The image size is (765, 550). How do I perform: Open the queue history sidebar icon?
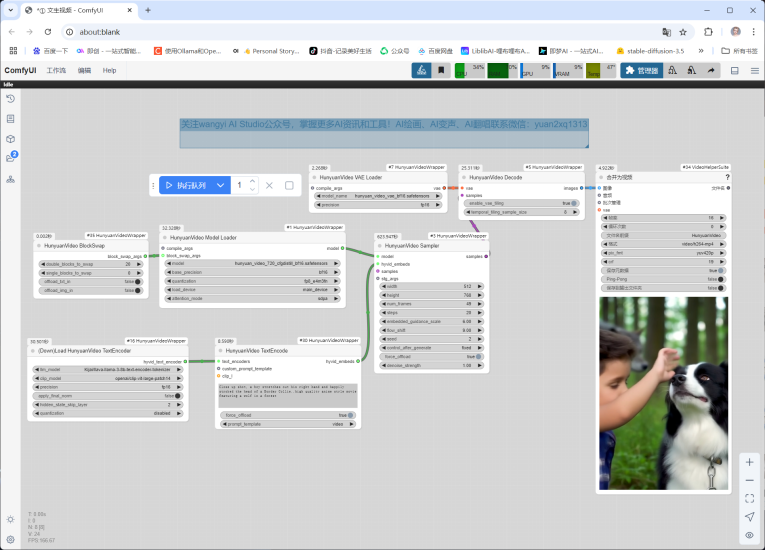tap(10, 100)
